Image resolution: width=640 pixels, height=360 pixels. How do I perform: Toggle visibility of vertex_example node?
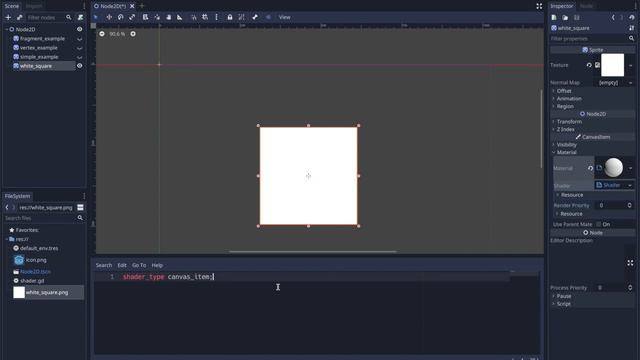pos(80,48)
